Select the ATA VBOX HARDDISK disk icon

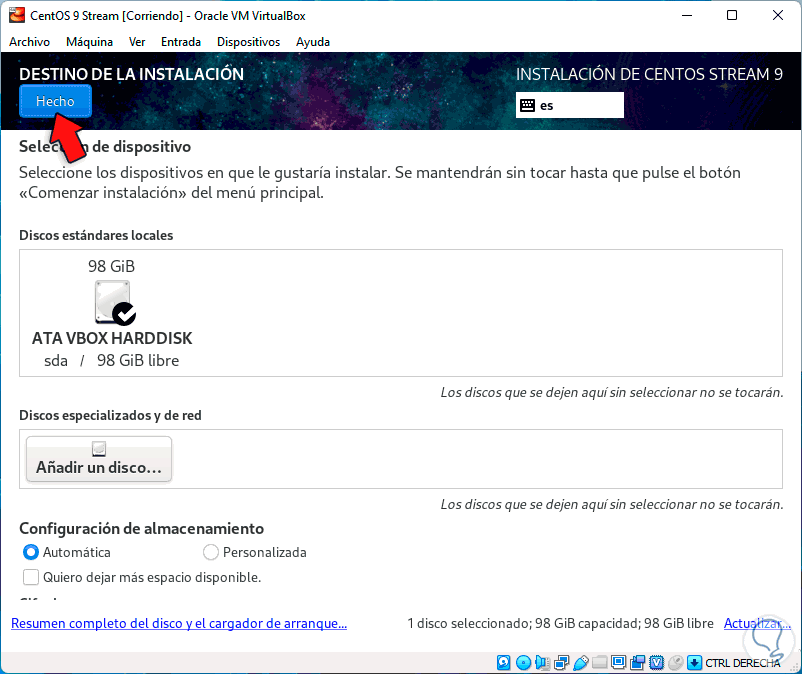tap(115, 303)
